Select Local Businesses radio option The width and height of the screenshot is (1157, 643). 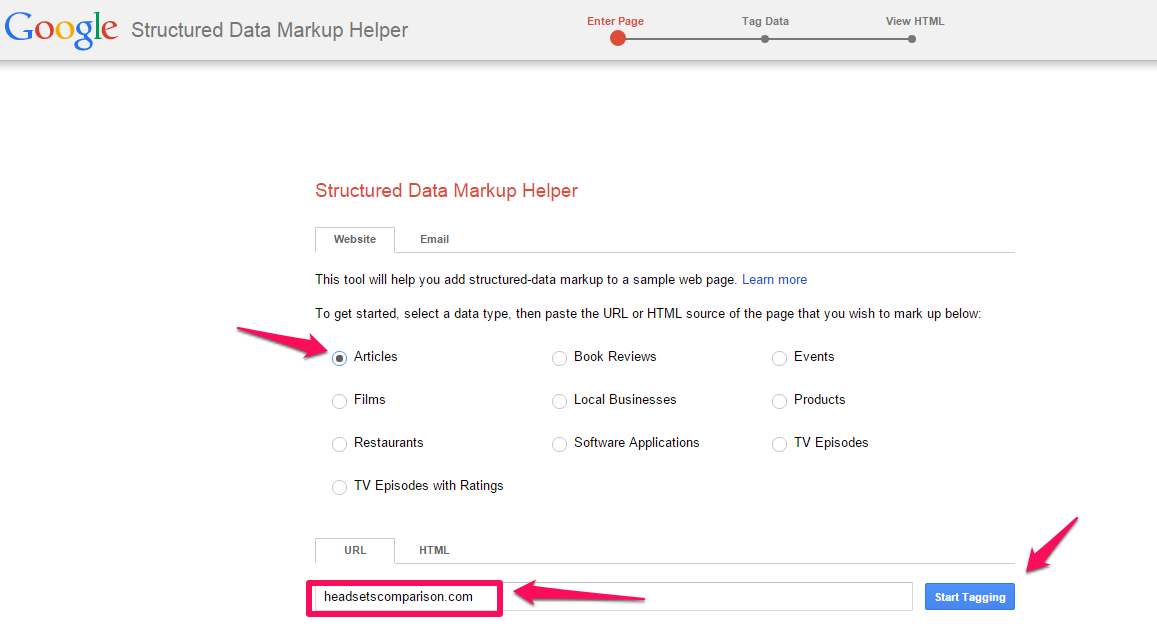[x=559, y=401]
